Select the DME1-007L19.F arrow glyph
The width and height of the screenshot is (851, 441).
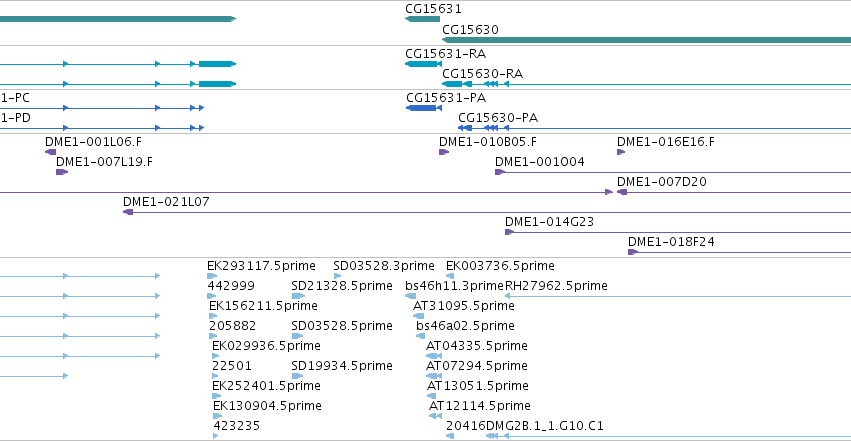pos(62,172)
